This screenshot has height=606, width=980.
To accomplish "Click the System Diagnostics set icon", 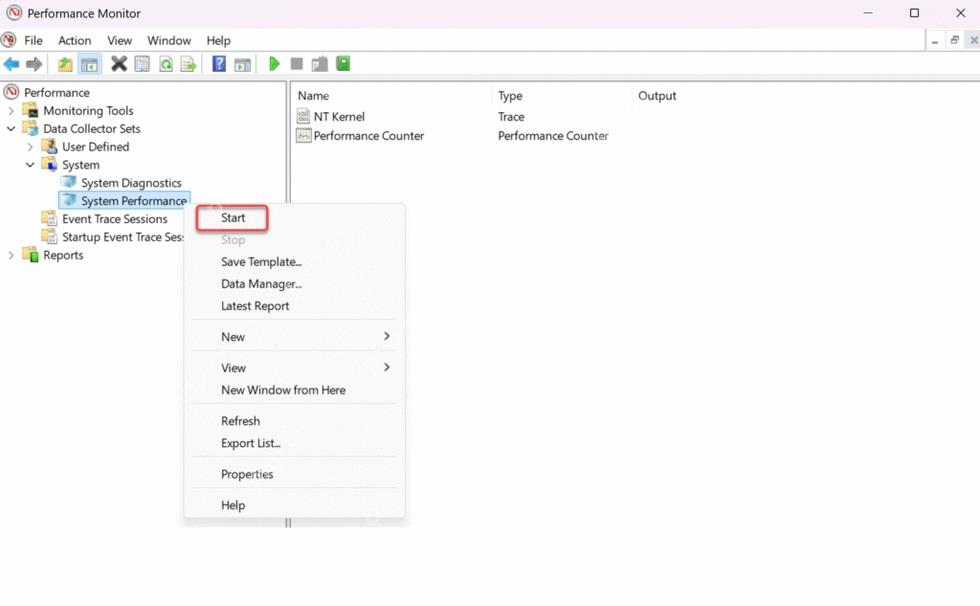I will pyautogui.click(x=68, y=182).
